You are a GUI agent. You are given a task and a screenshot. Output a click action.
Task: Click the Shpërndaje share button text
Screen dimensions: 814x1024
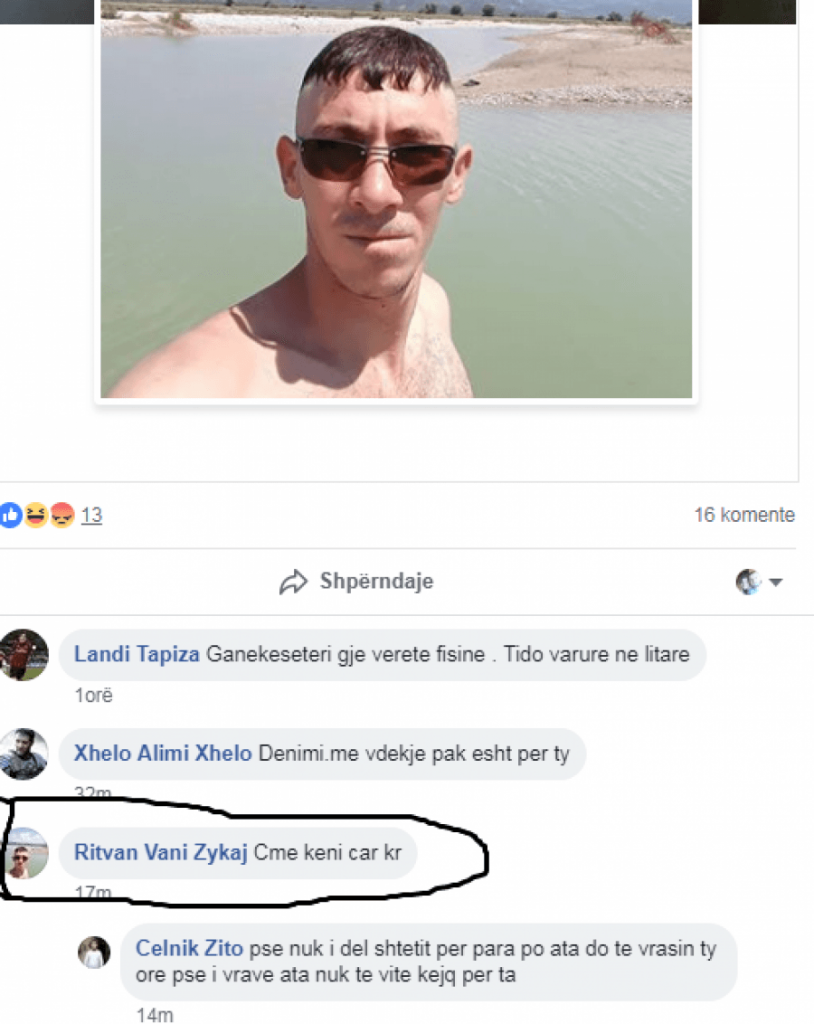376,581
